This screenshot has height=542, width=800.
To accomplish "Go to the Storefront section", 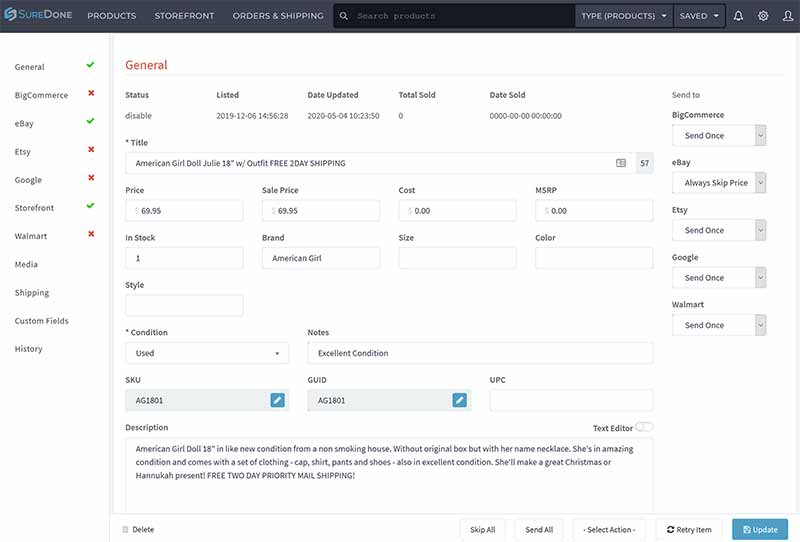I will (x=34, y=208).
